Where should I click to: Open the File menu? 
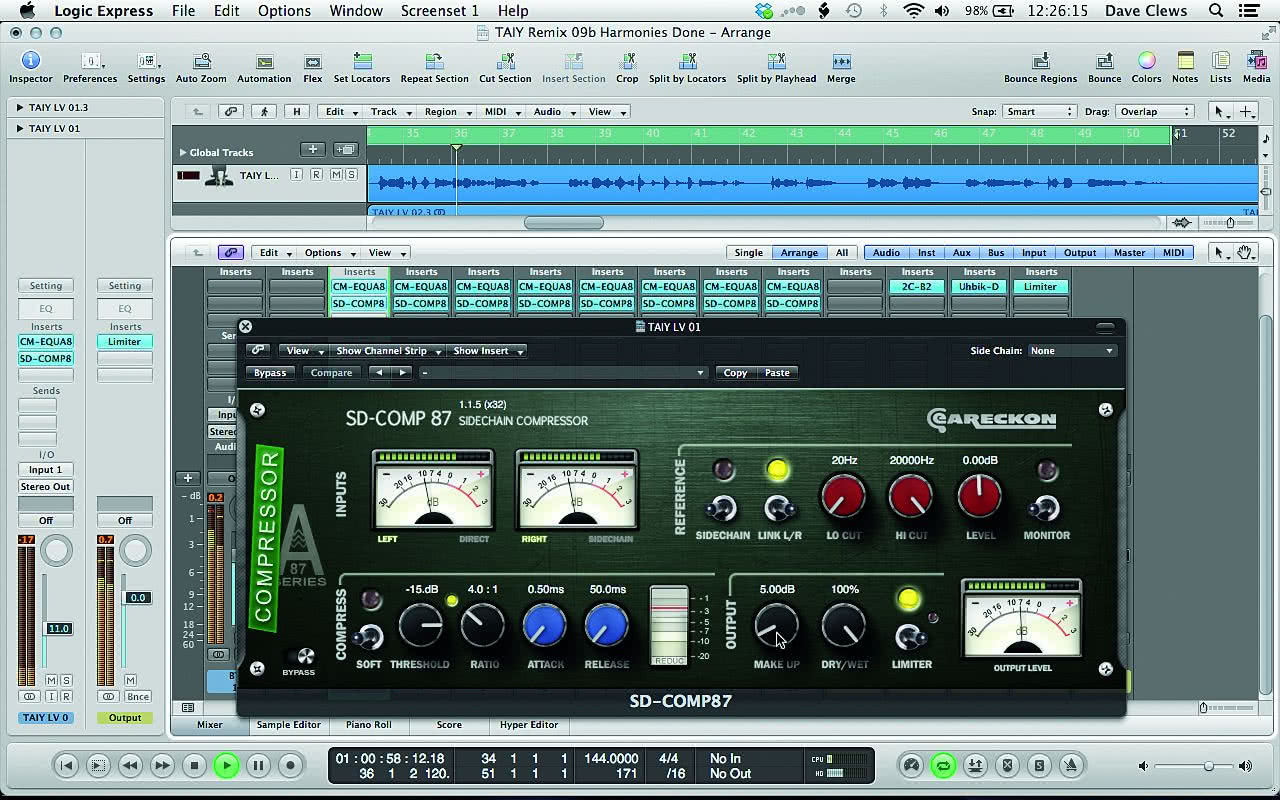pyautogui.click(x=183, y=11)
